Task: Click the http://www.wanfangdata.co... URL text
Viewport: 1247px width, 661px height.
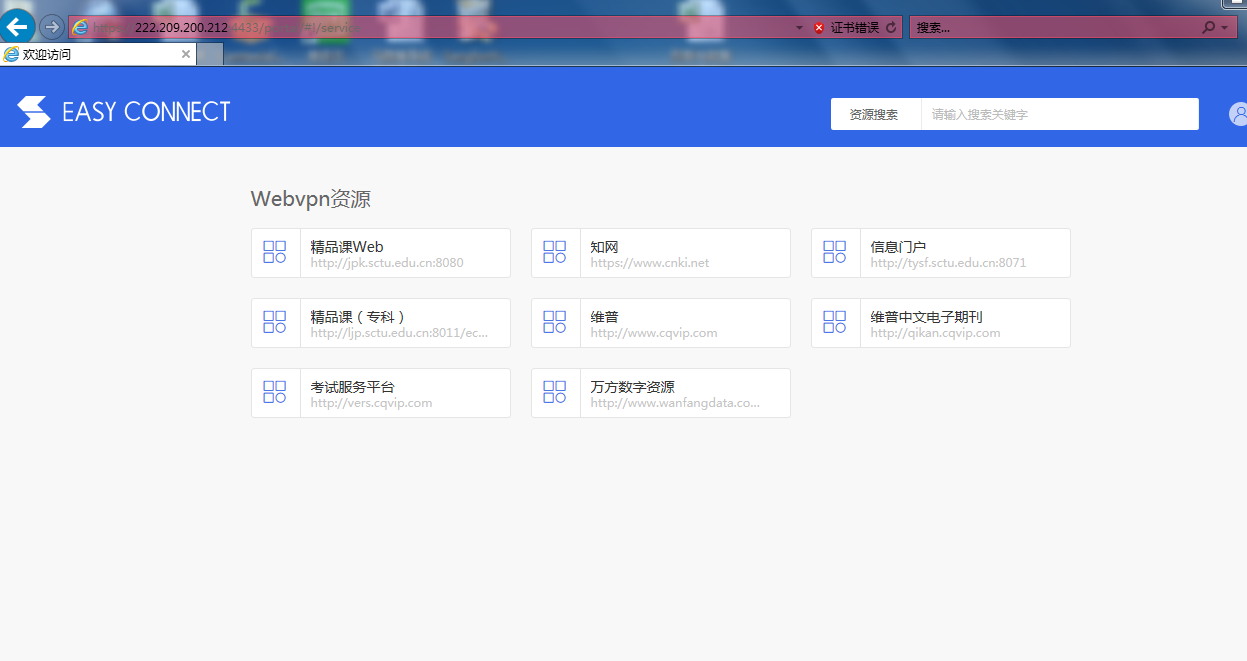Action: point(675,403)
